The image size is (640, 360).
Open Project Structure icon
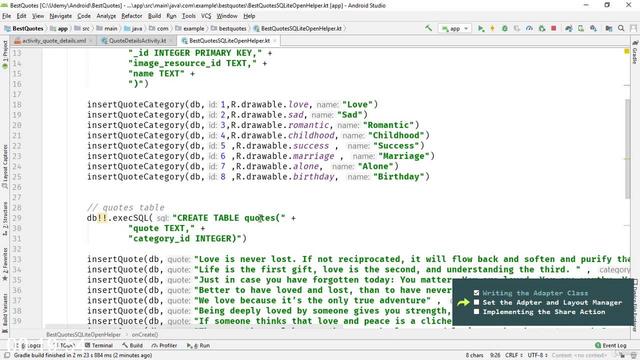tap(609, 28)
